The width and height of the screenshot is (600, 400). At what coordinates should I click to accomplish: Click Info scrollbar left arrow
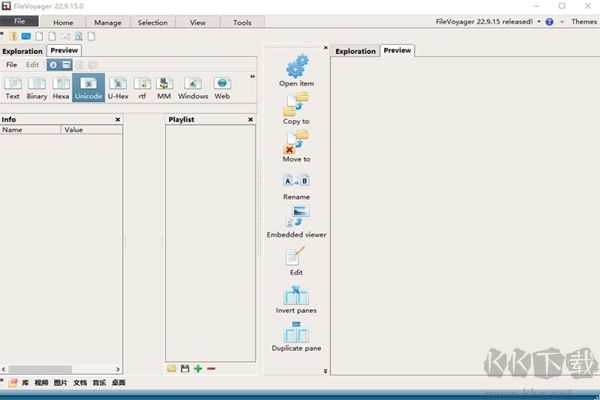[x=4, y=369]
